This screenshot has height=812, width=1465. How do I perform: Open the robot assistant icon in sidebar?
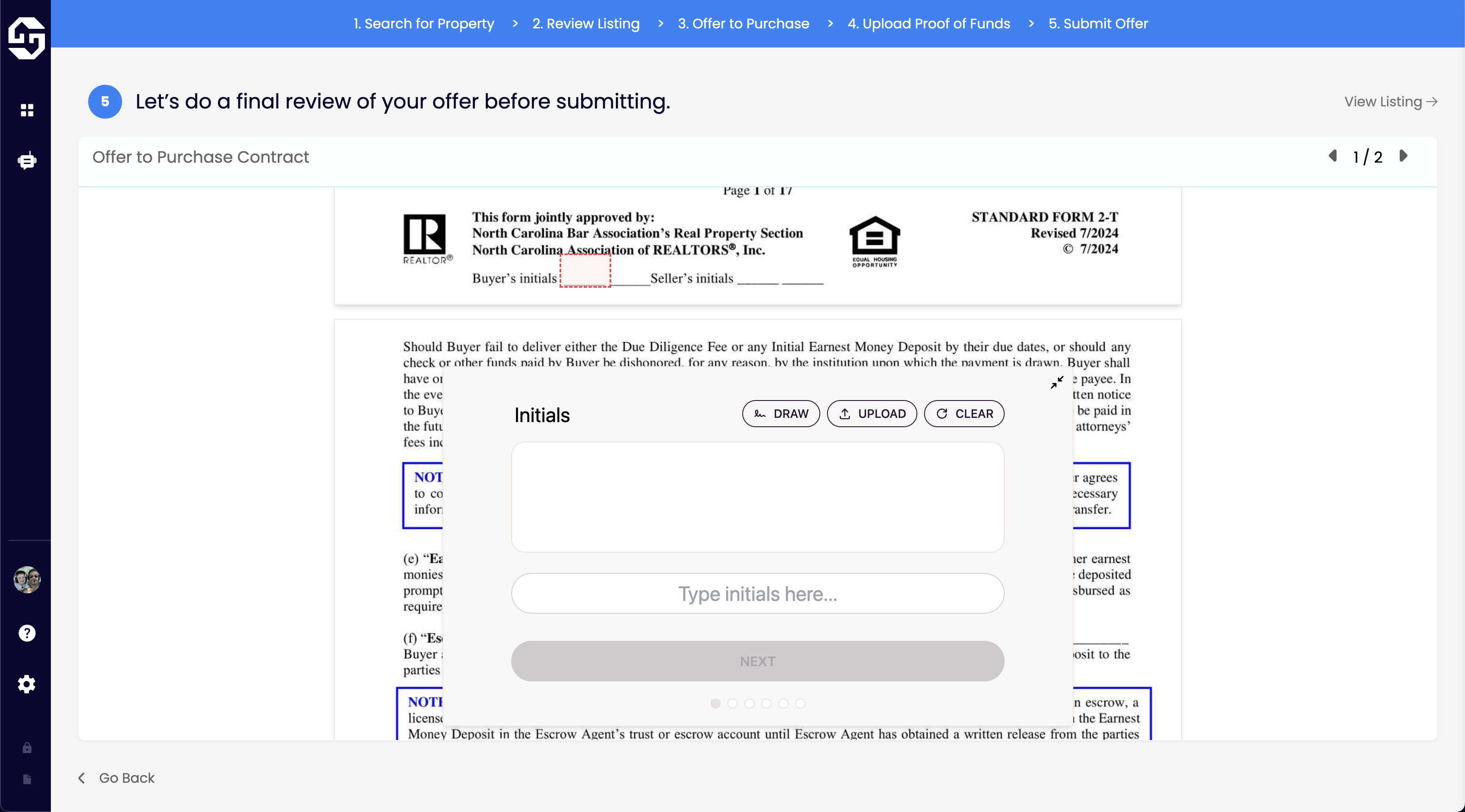27,161
